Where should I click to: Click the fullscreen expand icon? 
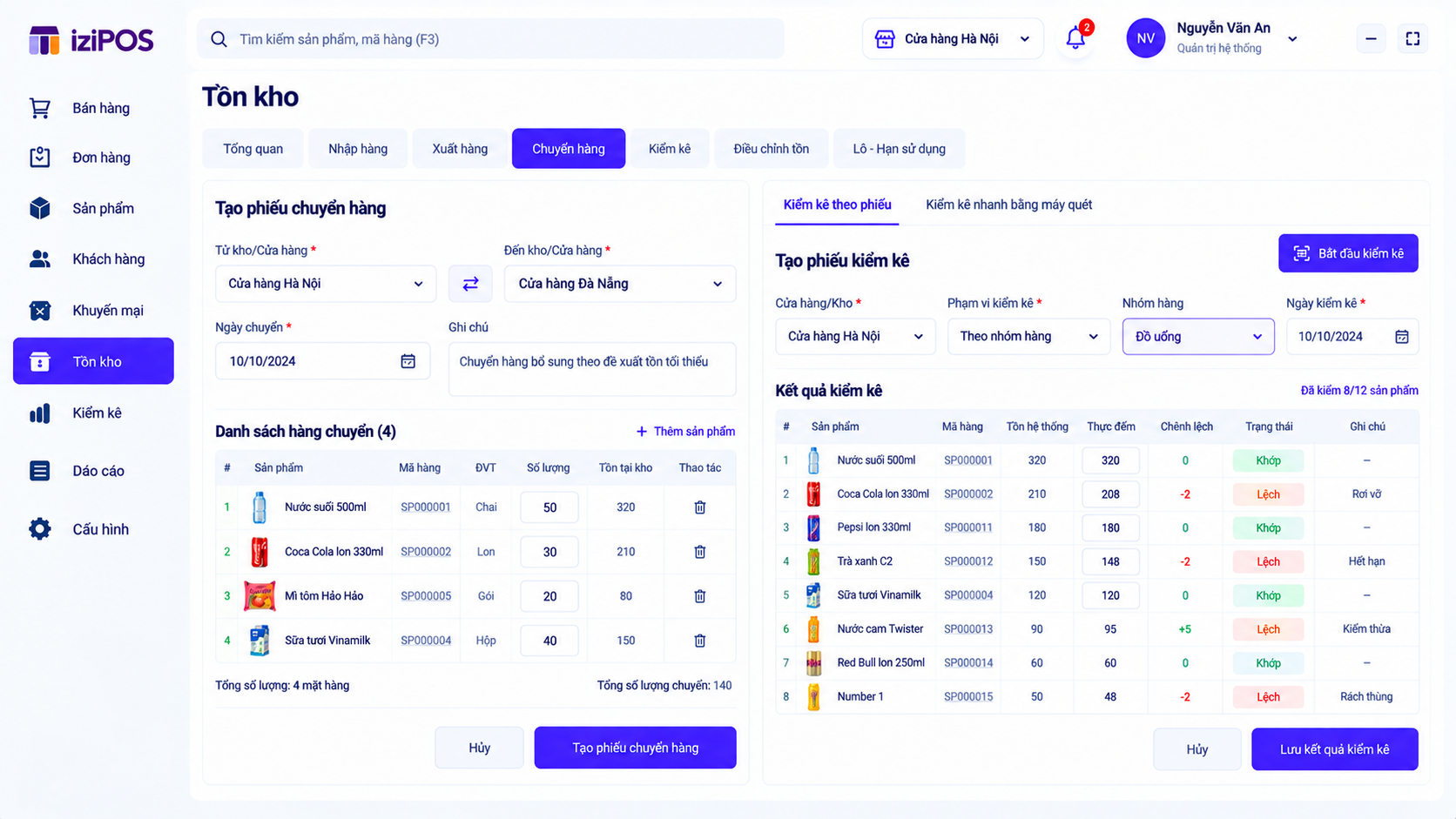click(x=1412, y=39)
